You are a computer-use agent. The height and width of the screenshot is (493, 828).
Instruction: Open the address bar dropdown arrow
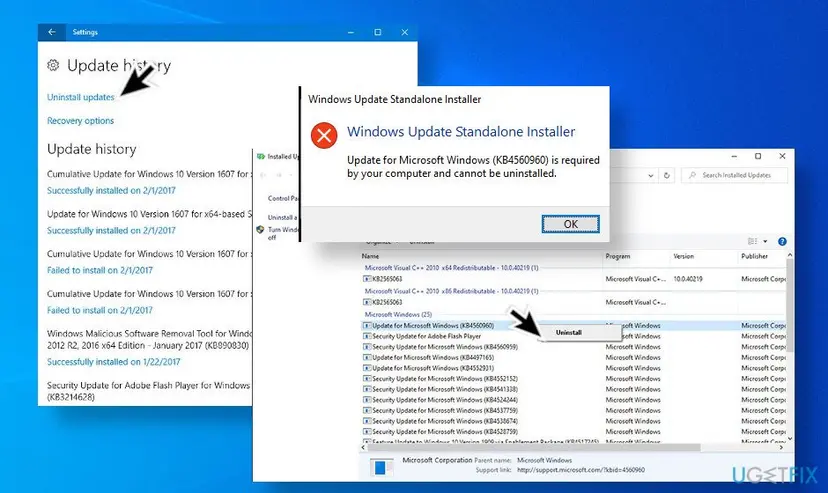[651, 176]
